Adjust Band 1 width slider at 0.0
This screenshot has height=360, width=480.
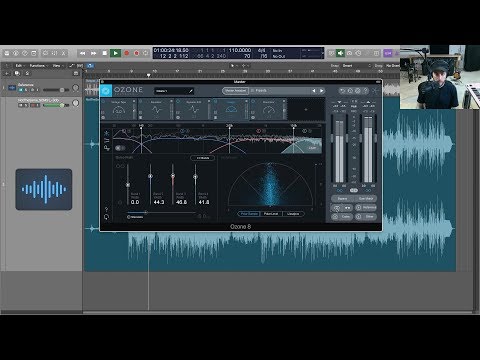[x=128, y=185]
